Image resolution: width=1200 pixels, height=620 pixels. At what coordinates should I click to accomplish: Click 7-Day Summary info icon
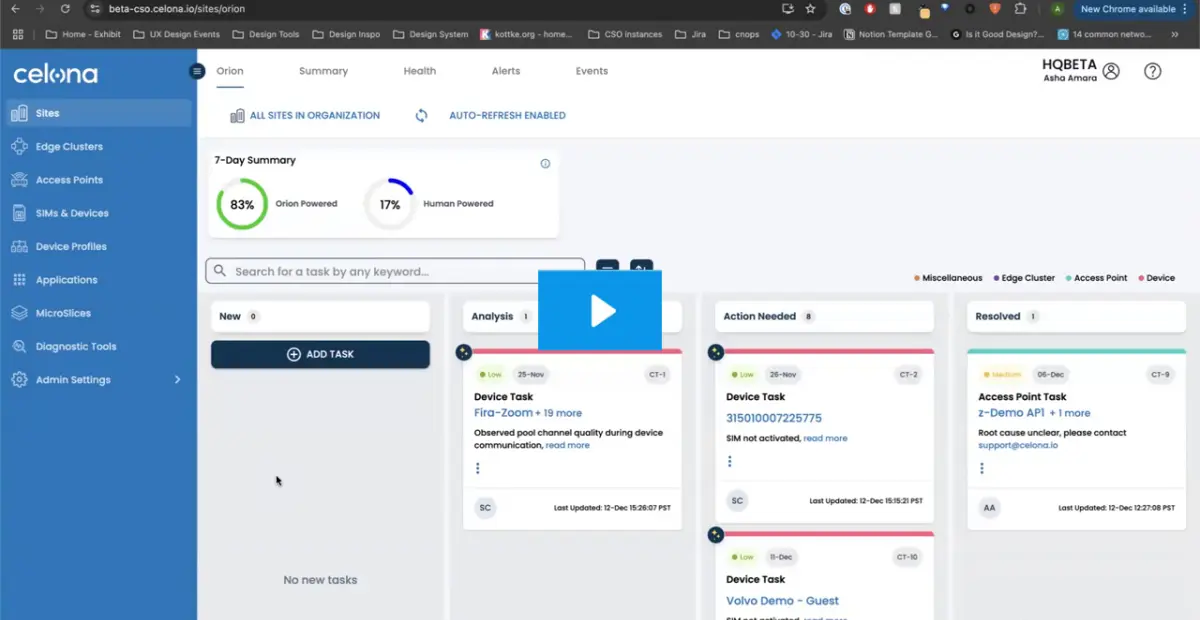coord(545,164)
